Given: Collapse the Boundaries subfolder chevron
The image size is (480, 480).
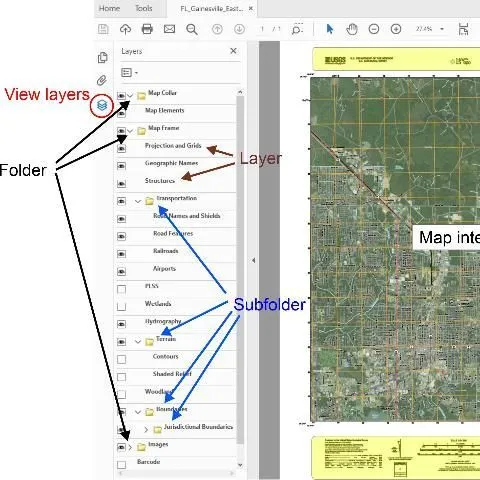Looking at the screenshot, I should click(x=138, y=412).
